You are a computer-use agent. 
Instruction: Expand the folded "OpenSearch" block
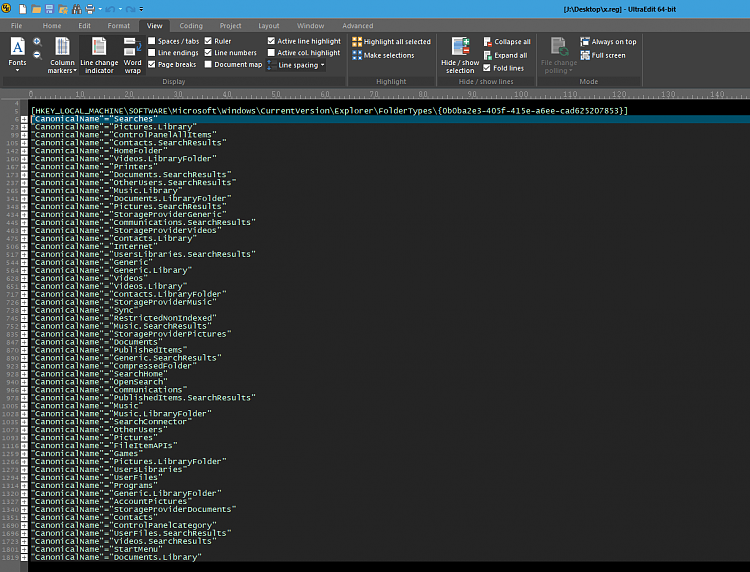point(24,382)
